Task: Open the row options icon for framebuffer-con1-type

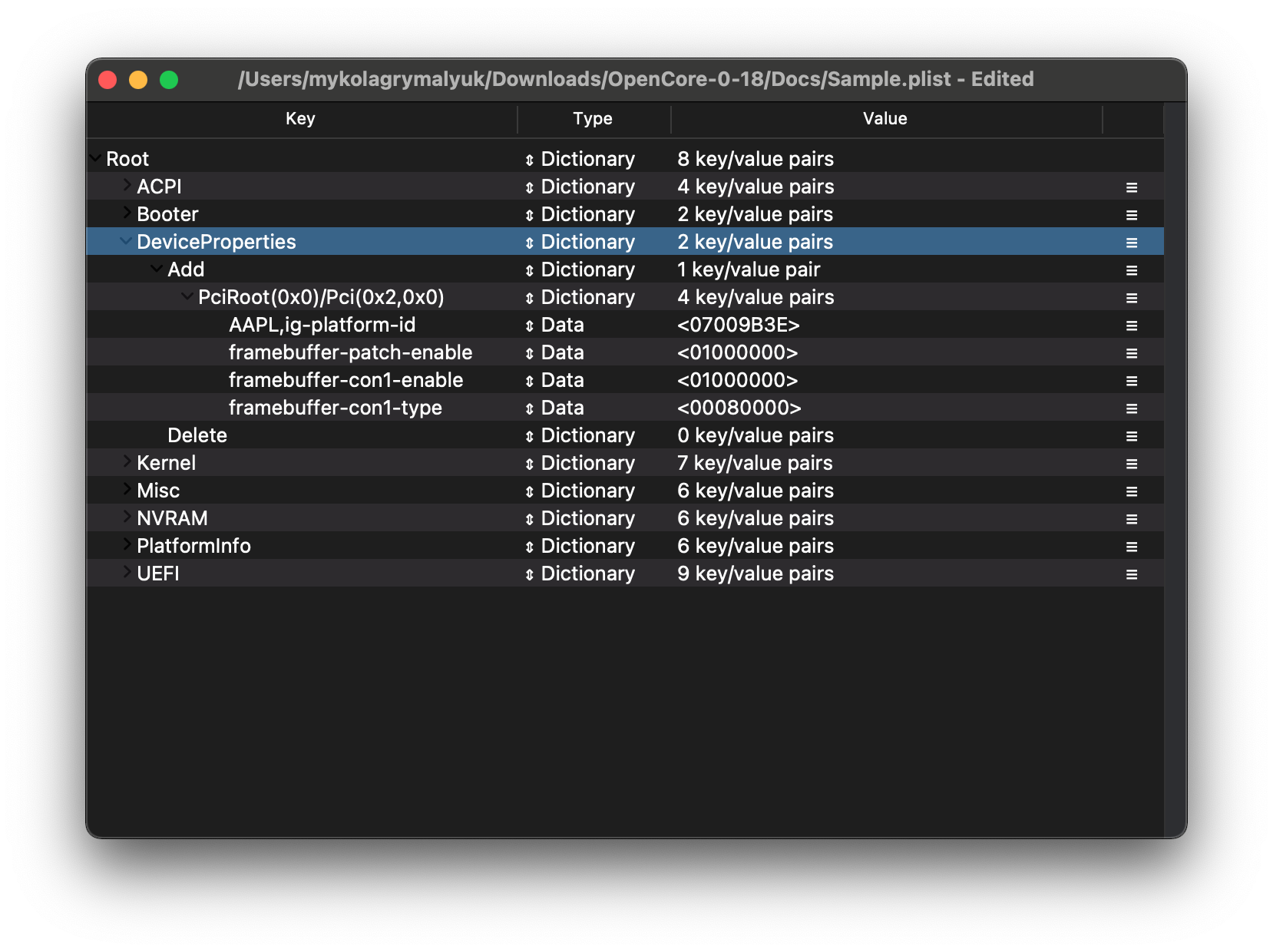Action: click(1131, 408)
